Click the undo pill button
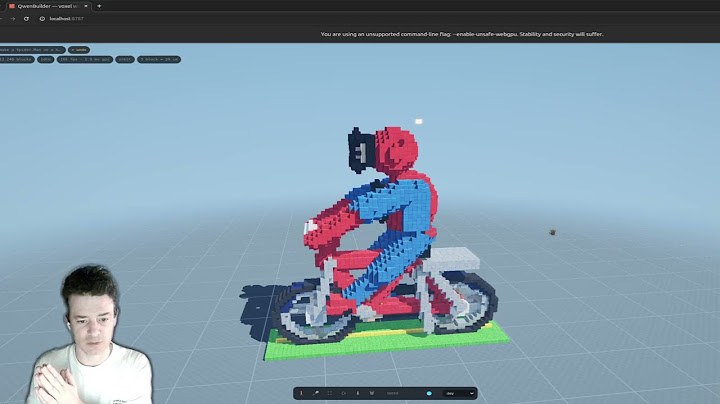Viewport: 720px width, 404px height. pos(79,50)
